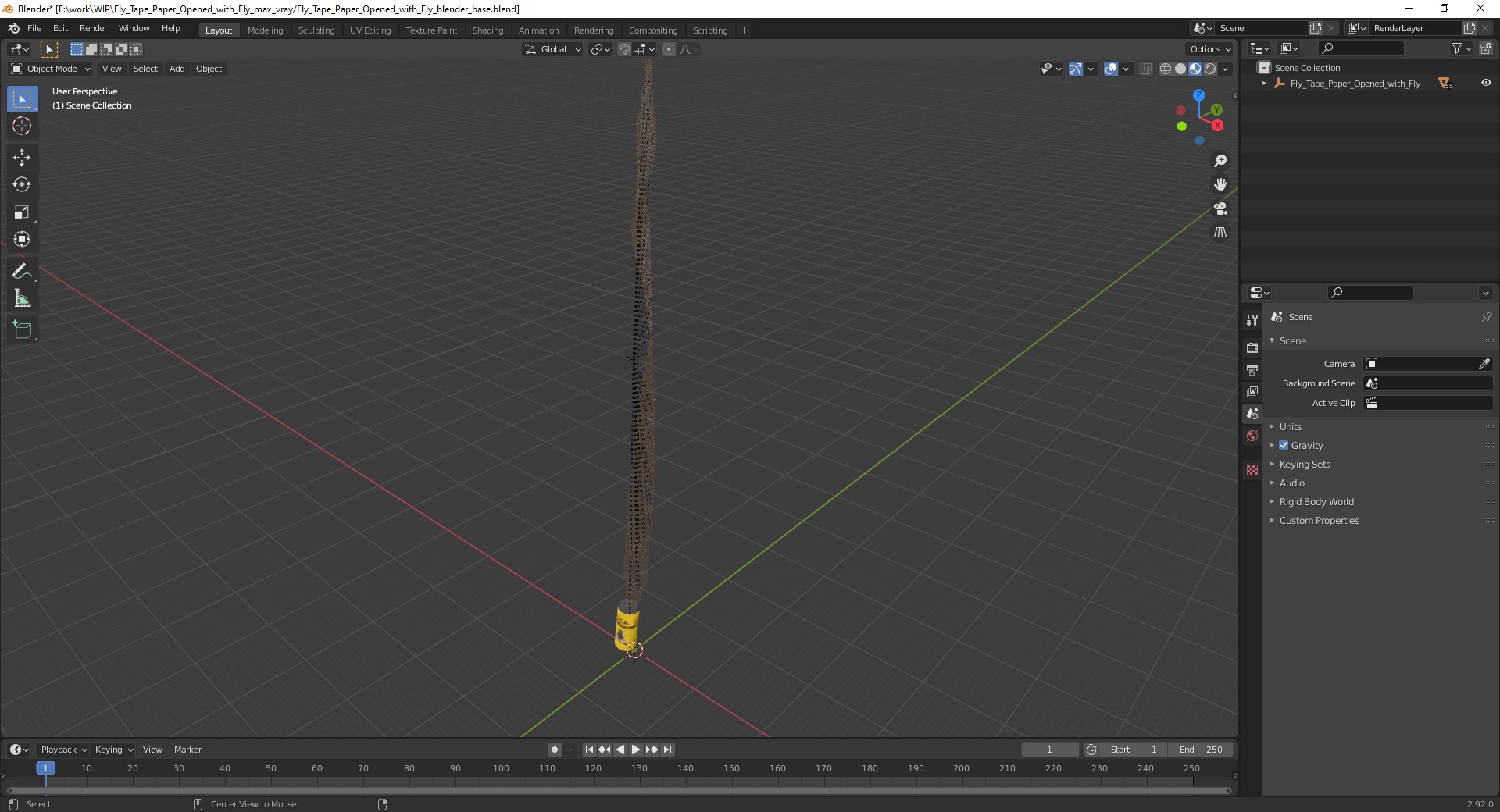The height and width of the screenshot is (812, 1500).
Task: Select the Measure tool
Action: pos(22,298)
